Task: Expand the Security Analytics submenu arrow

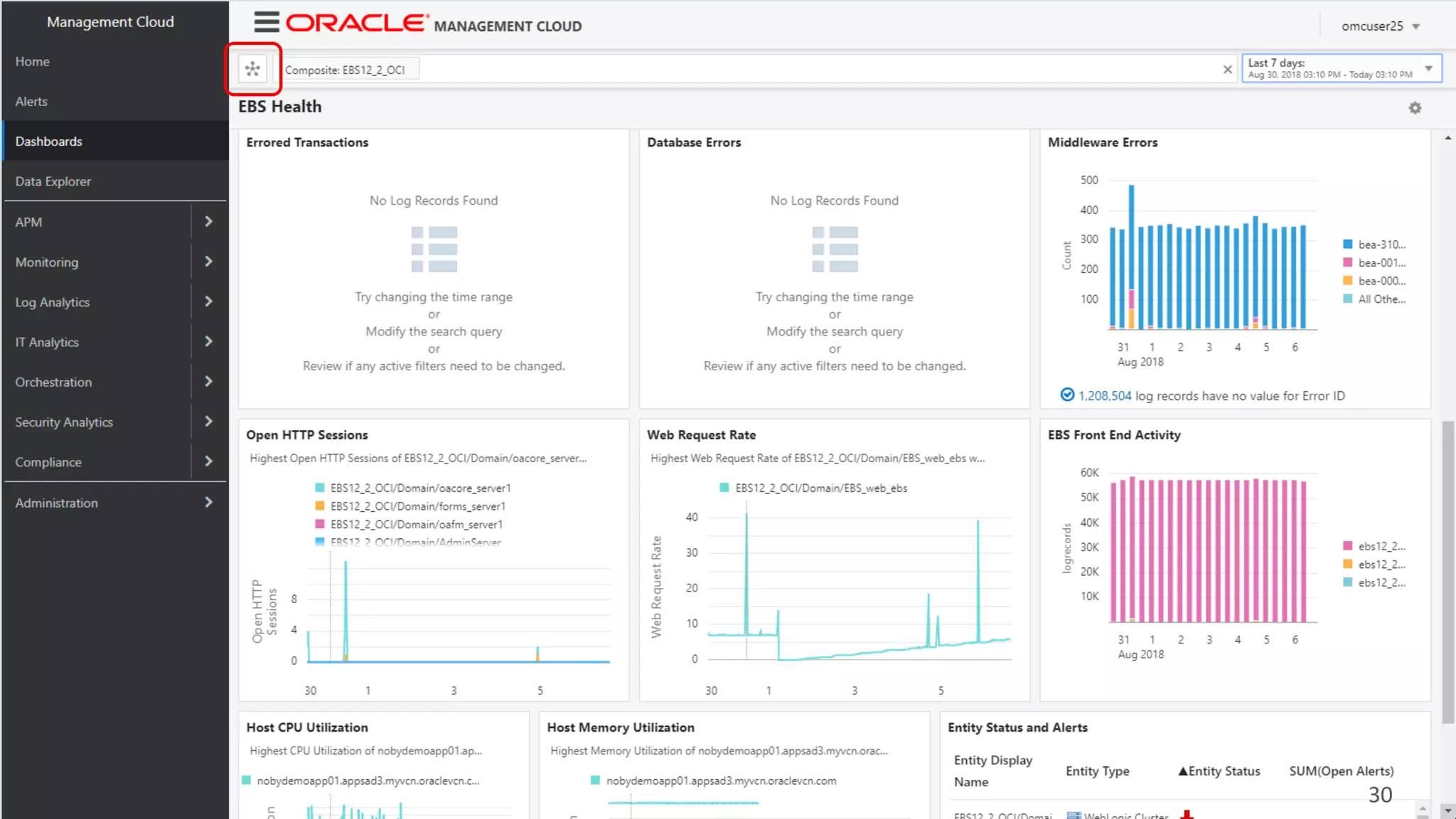Action: [208, 422]
